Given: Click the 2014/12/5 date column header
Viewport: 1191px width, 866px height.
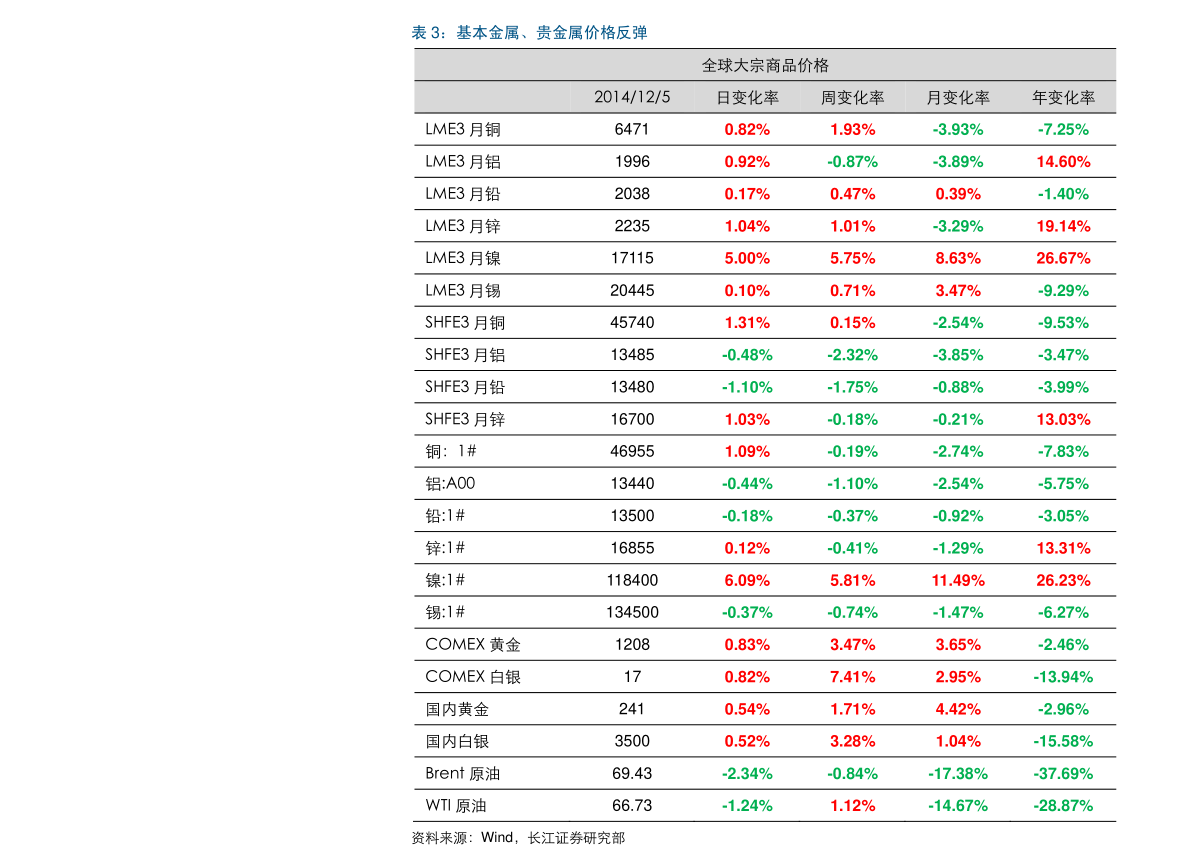Looking at the screenshot, I should pyautogui.click(x=632, y=97).
